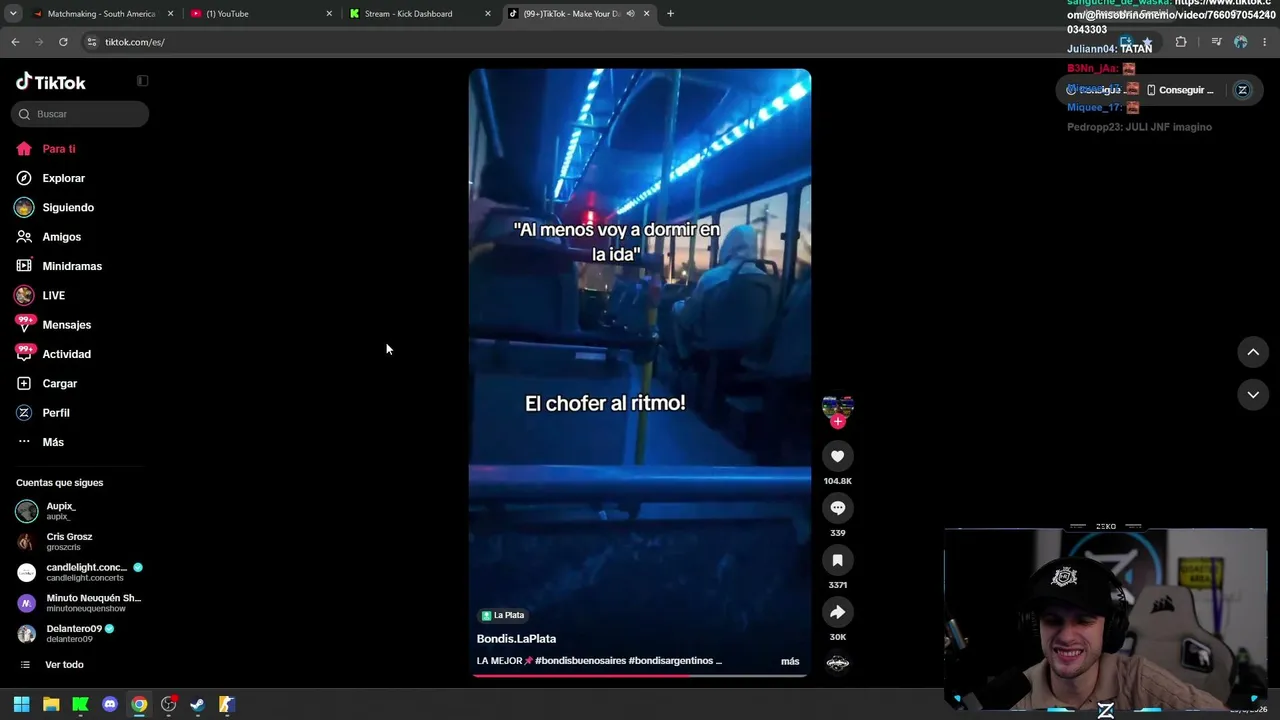Switch to the YouTube tab
1280x720 pixels.
(261, 14)
